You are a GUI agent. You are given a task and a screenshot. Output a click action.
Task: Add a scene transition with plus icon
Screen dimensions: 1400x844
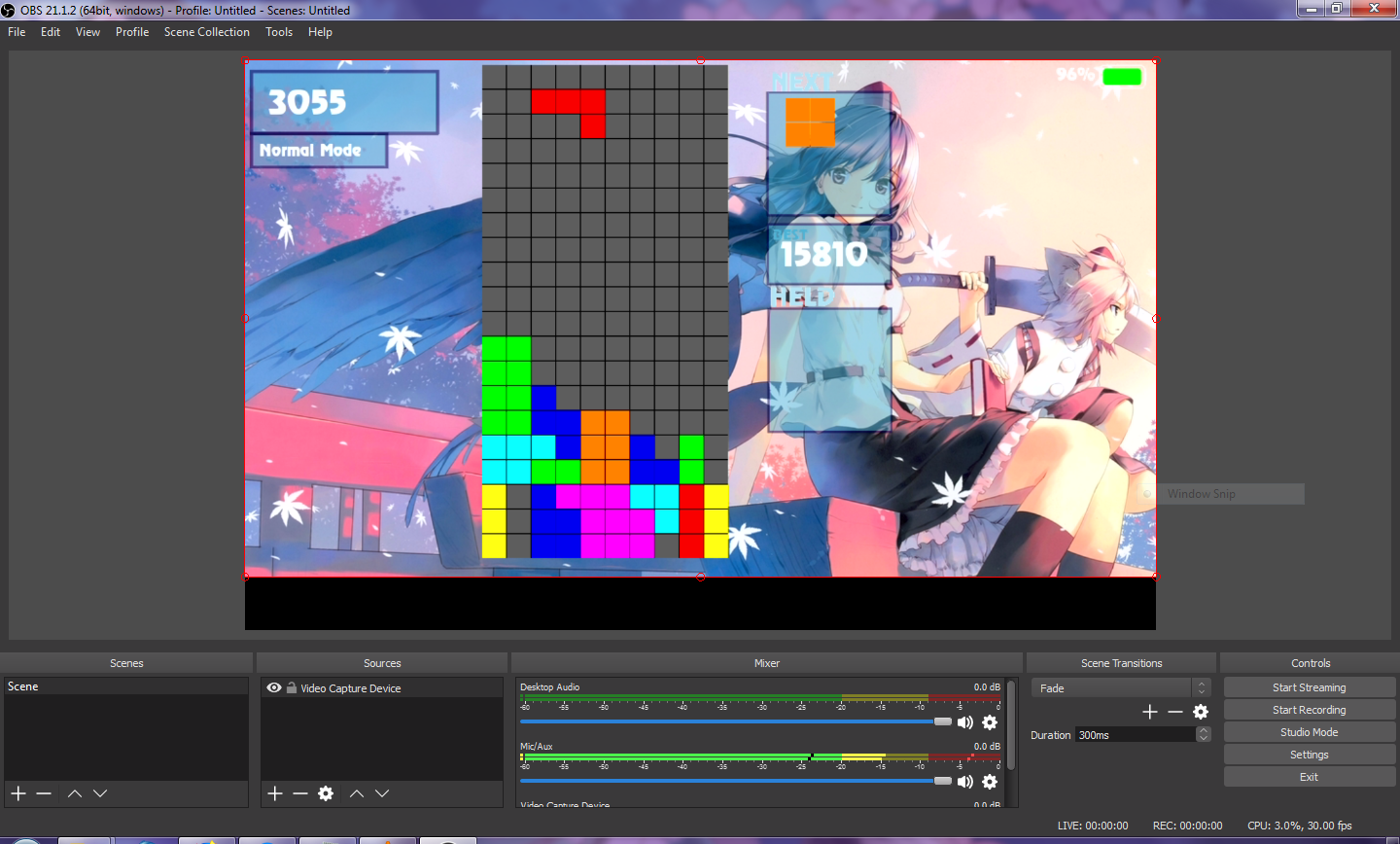coord(1150,712)
